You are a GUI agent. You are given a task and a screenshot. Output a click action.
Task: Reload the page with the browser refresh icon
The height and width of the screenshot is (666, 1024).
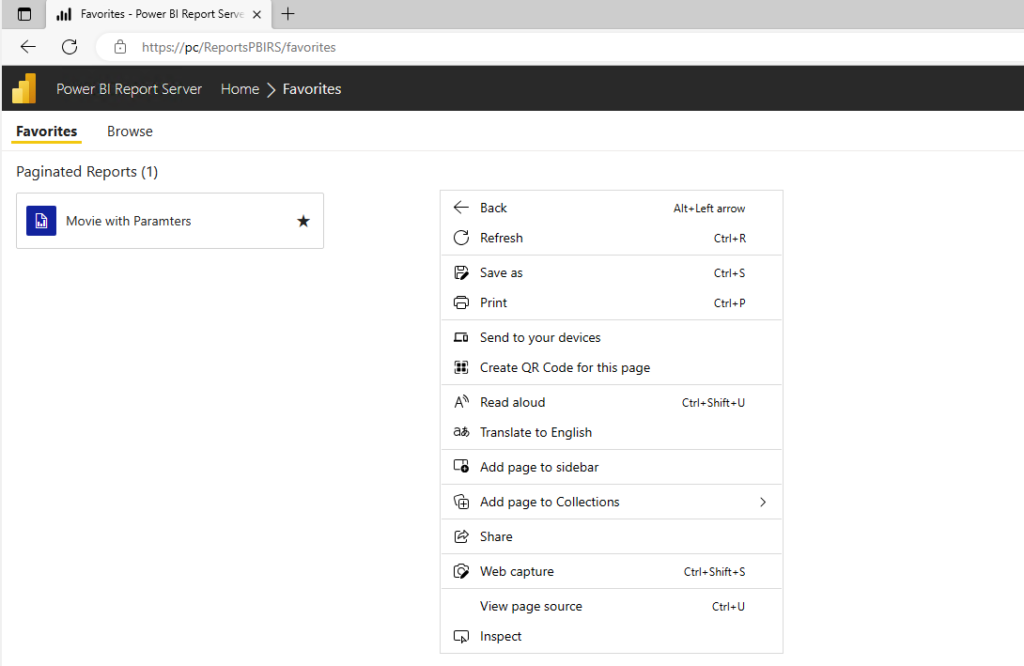[69, 47]
